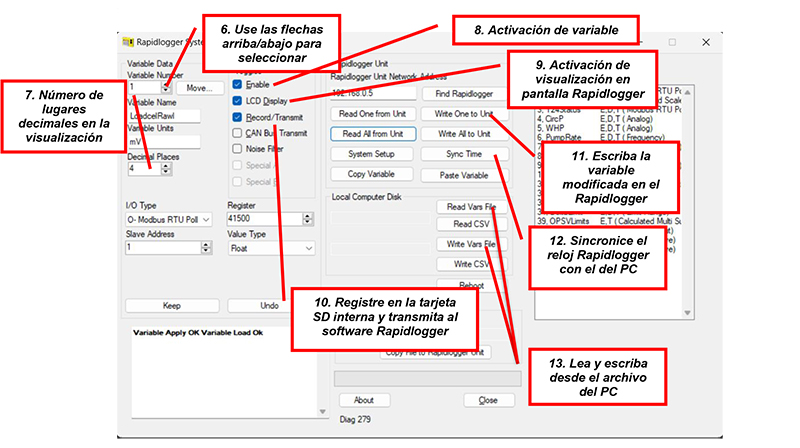Click the Move... button
The height and width of the screenshot is (448, 800).
pyautogui.click(x=200, y=88)
